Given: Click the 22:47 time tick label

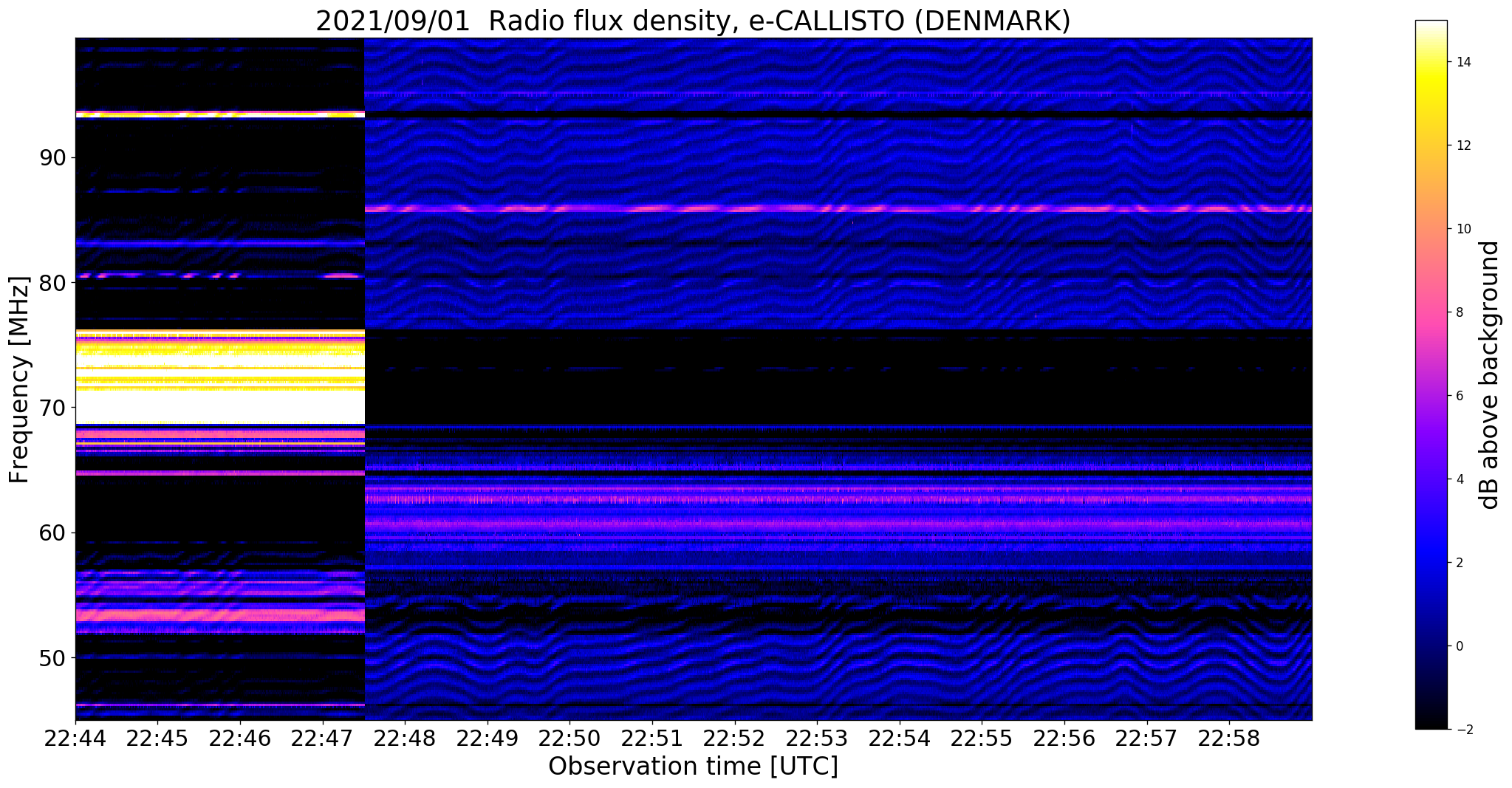Looking at the screenshot, I should click(323, 739).
